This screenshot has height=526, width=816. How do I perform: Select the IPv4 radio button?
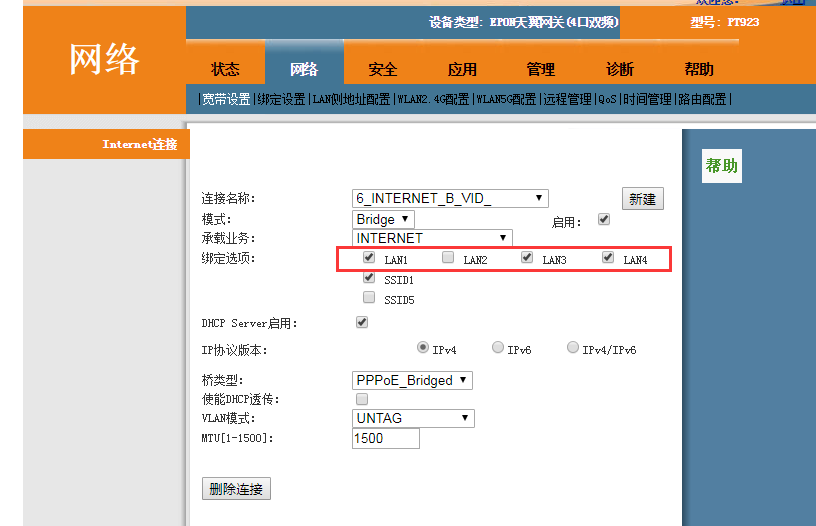[x=423, y=347]
